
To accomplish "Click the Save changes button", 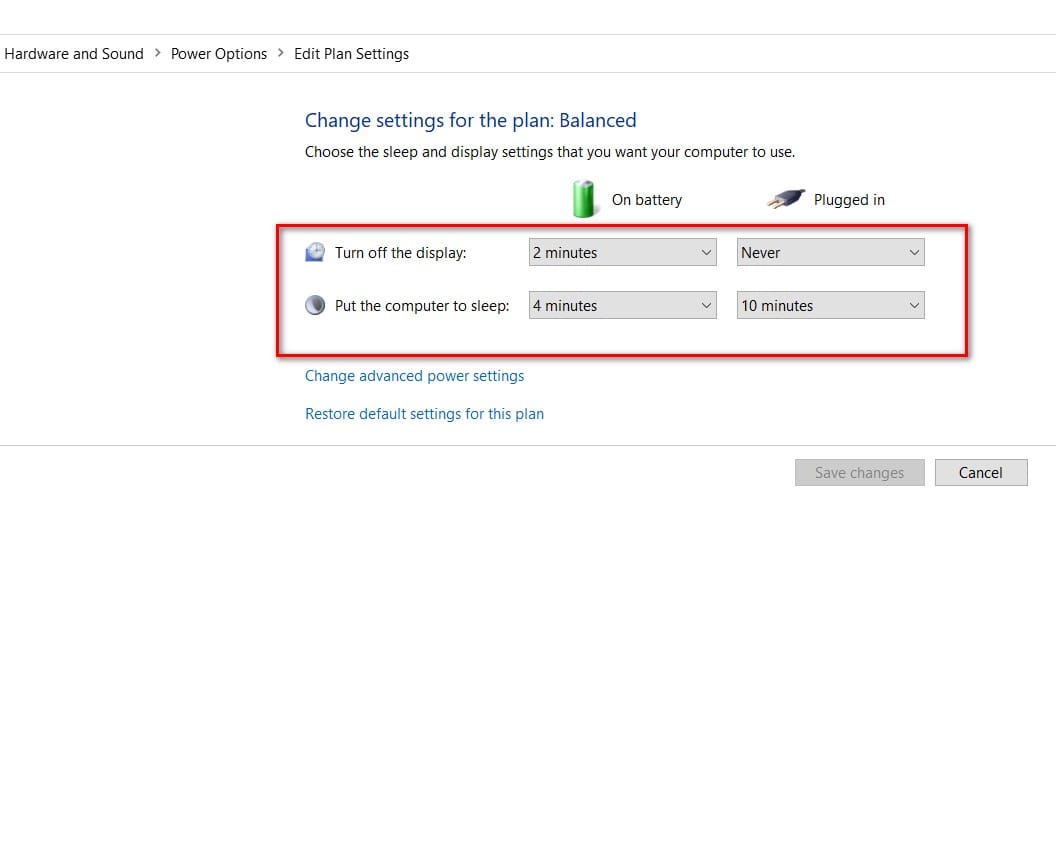I will (x=859, y=473).
